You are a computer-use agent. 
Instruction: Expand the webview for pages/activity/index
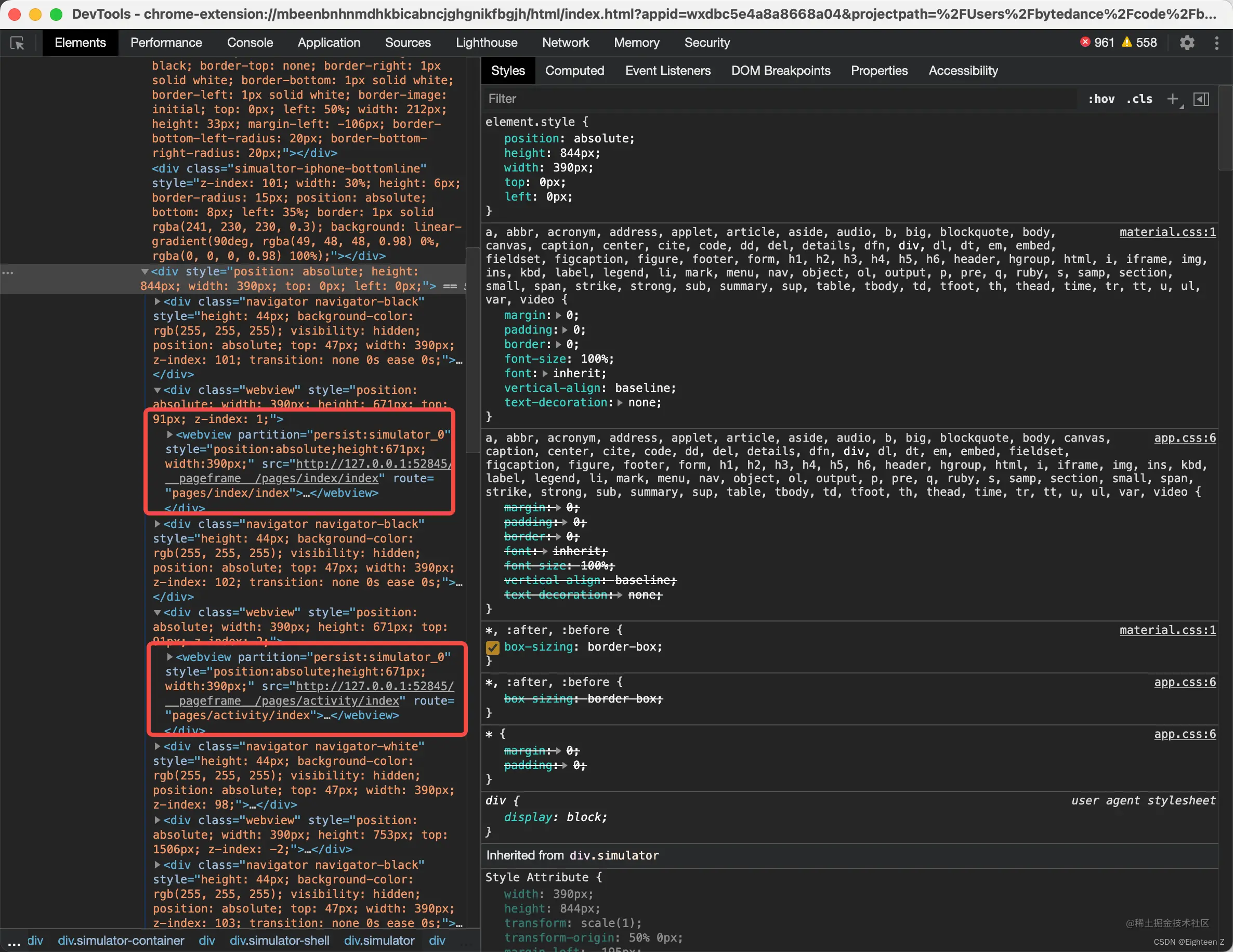pos(169,657)
